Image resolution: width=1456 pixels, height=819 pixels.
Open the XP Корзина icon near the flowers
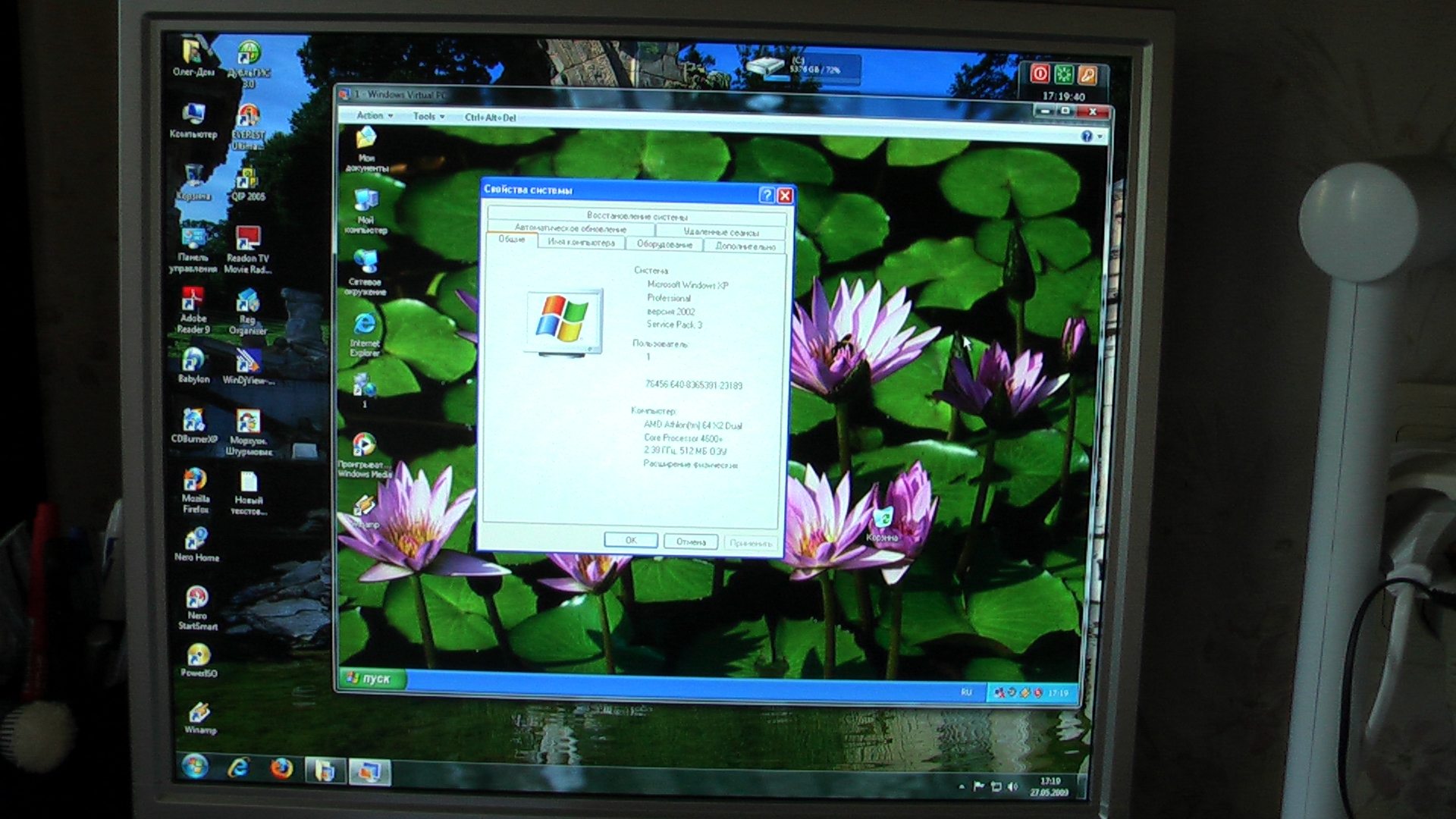882,525
